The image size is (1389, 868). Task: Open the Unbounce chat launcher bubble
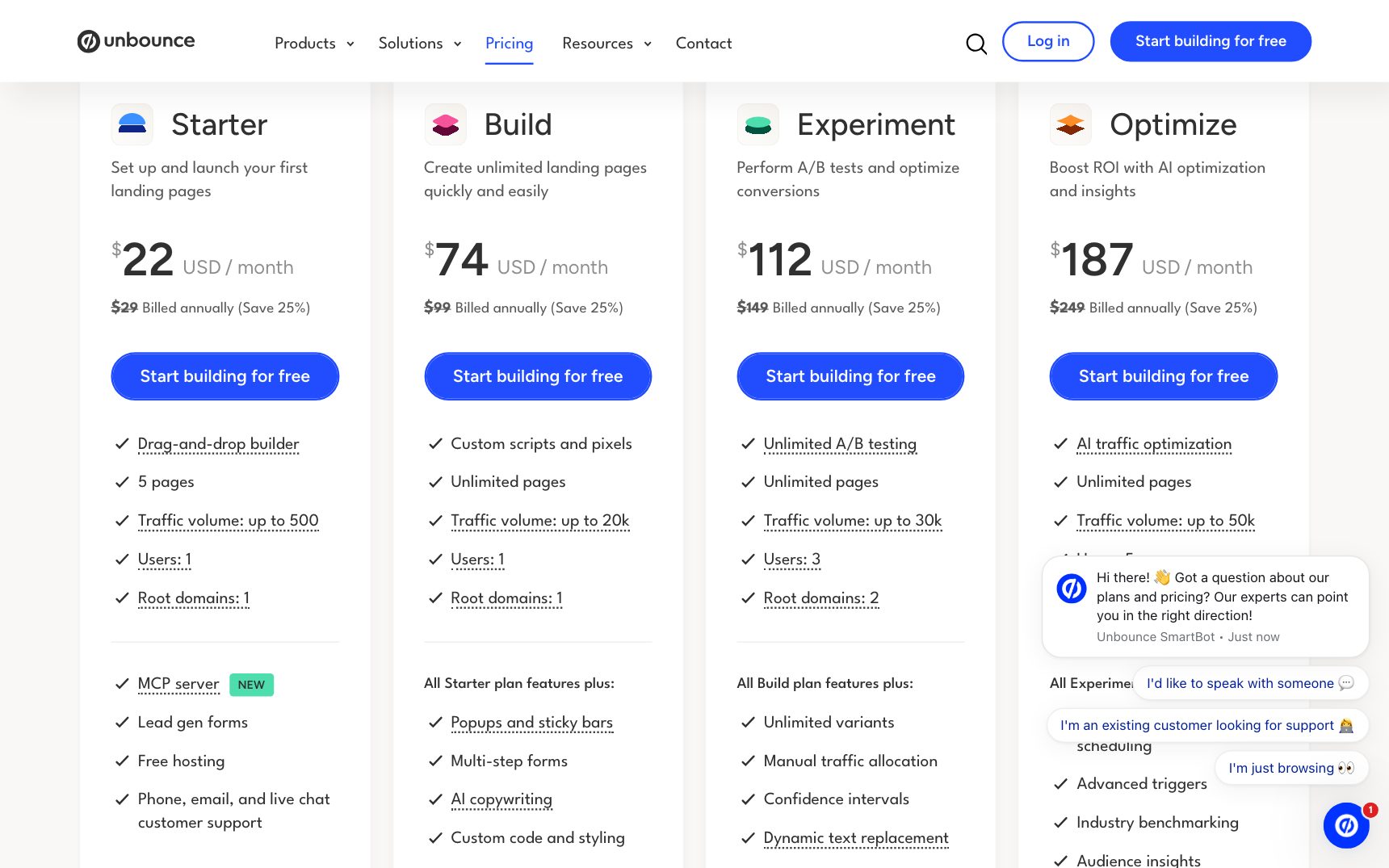[1346, 825]
